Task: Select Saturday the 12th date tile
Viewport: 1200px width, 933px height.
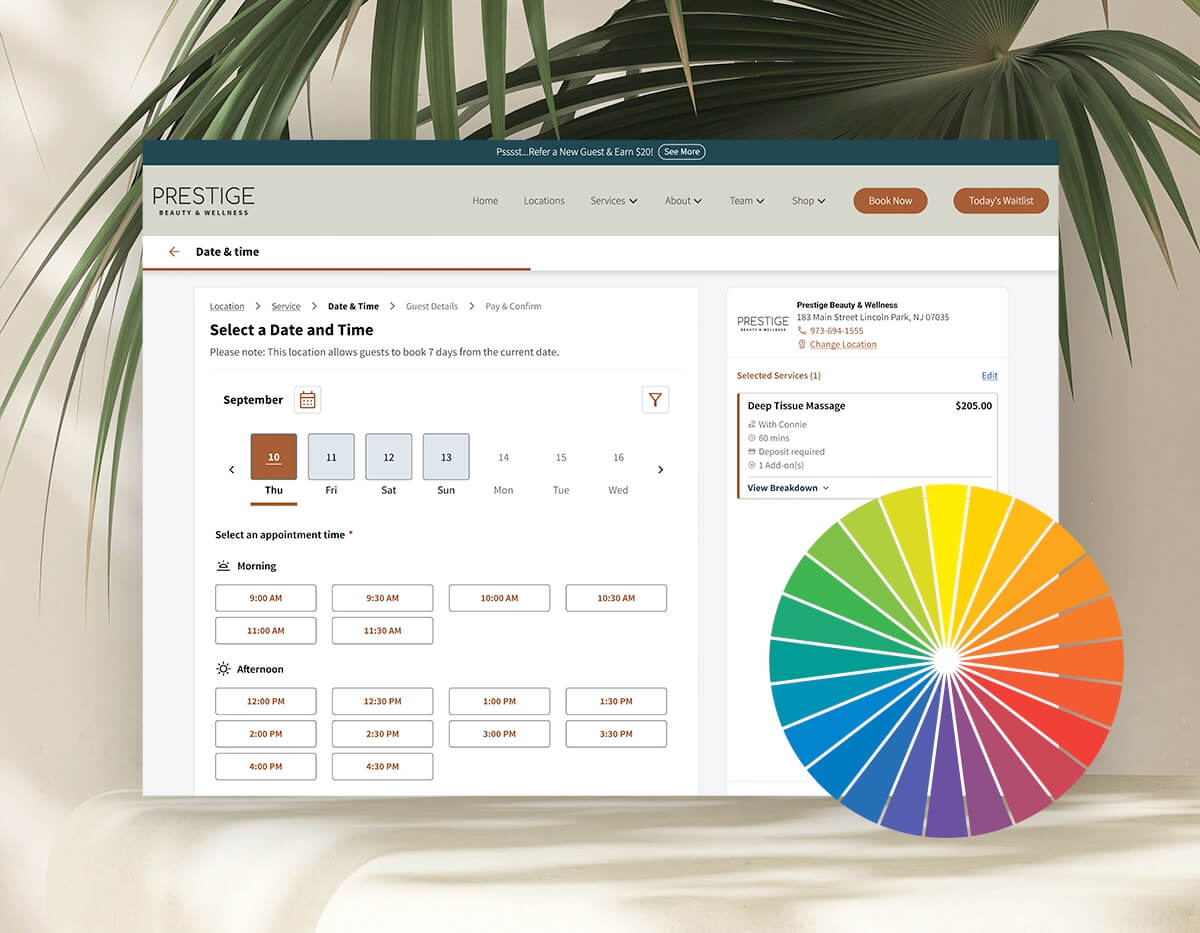Action: 389,457
